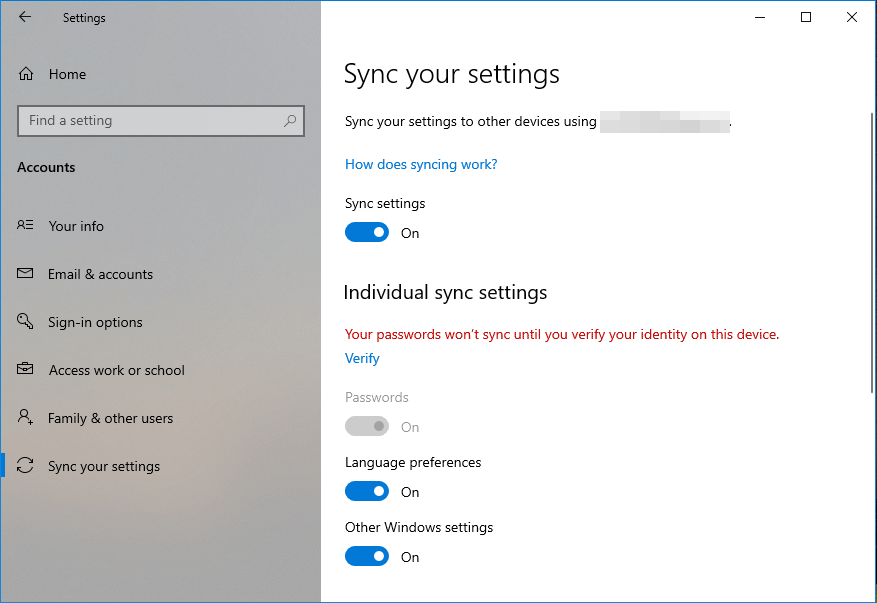Select Sync your settings in sidebar
877x603 pixels.
104,467
